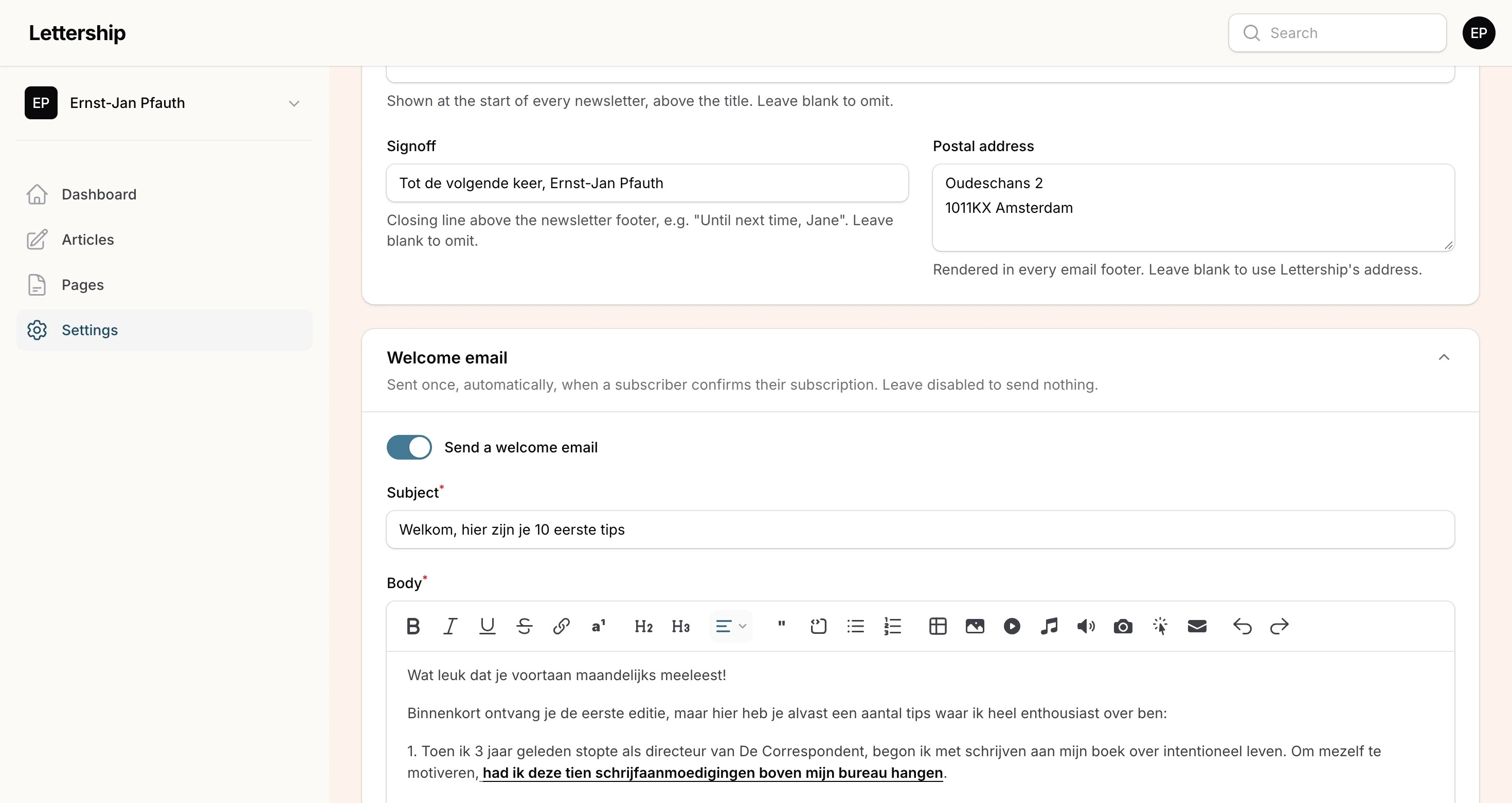Click the envelope icon in the toolbar
Image resolution: width=1512 pixels, height=803 pixels.
point(1197,626)
